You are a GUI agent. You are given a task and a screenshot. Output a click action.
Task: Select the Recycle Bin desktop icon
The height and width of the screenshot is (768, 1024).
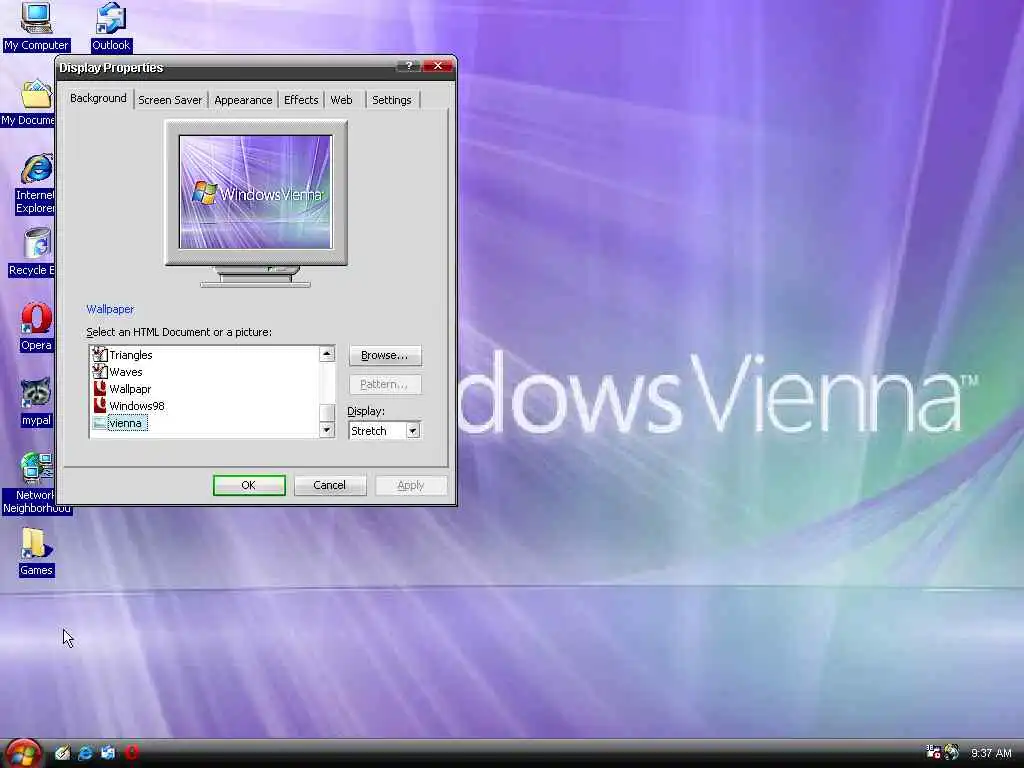(x=37, y=244)
